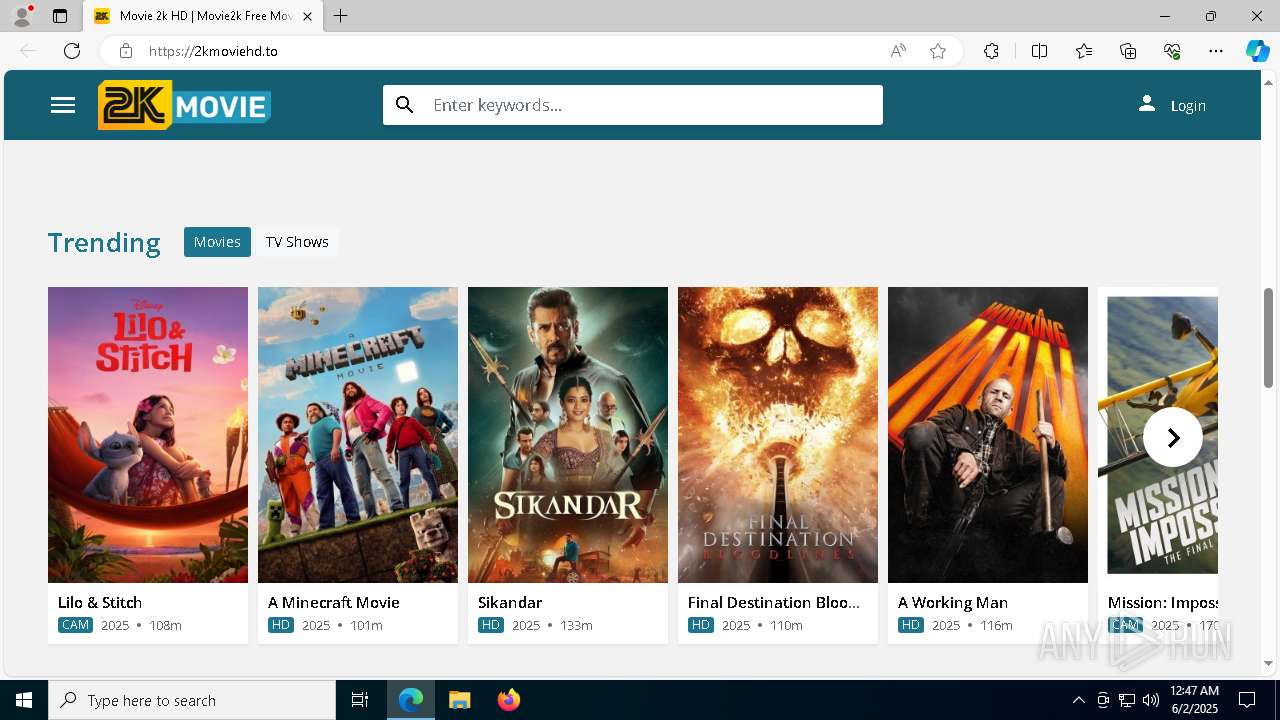Image resolution: width=1280 pixels, height=720 pixels.
Task: Open the notification center icon
Action: pos(1247,700)
